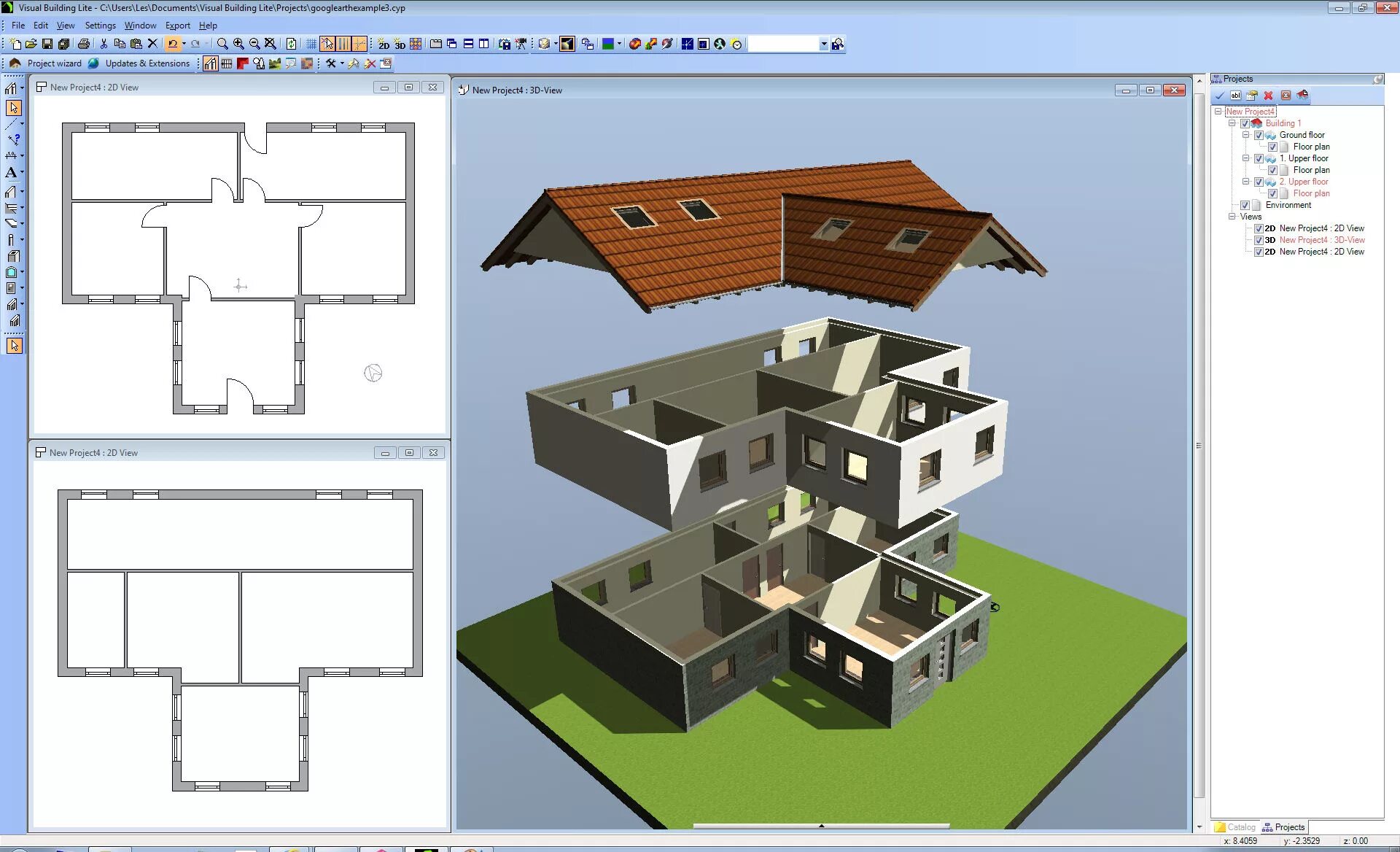Expand the Building 1 tree node
1400x852 pixels.
pyautogui.click(x=1231, y=123)
